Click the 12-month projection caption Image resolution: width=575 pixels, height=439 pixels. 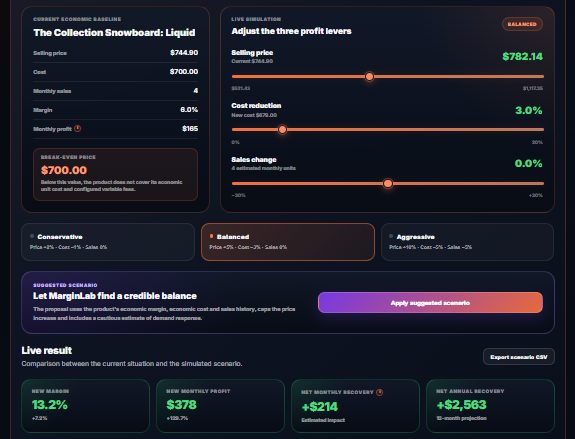pyautogui.click(x=461, y=418)
